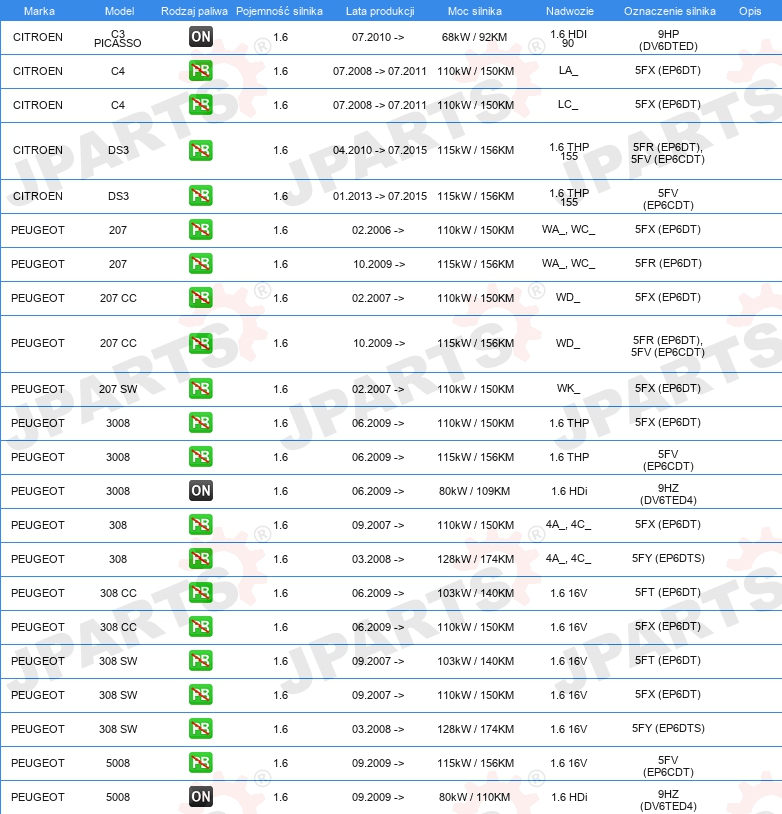Click the petrol icon for 308 4A_, 4C_ 174KM
This screenshot has width=782, height=814.
[201, 559]
